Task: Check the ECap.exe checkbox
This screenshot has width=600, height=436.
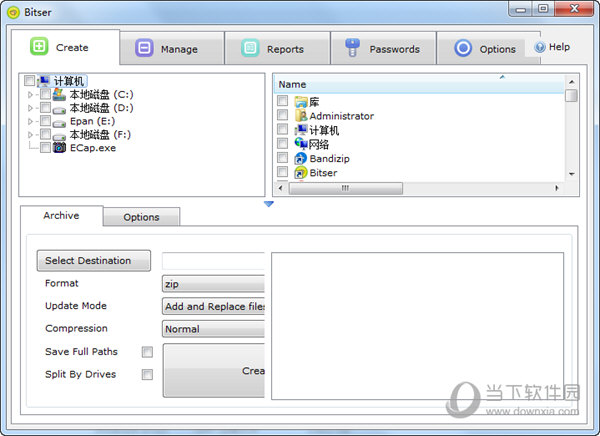Action: 45,147
